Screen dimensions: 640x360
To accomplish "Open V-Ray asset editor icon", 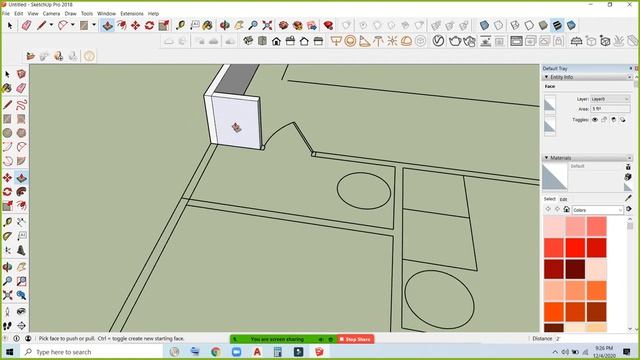I will tap(438, 41).
